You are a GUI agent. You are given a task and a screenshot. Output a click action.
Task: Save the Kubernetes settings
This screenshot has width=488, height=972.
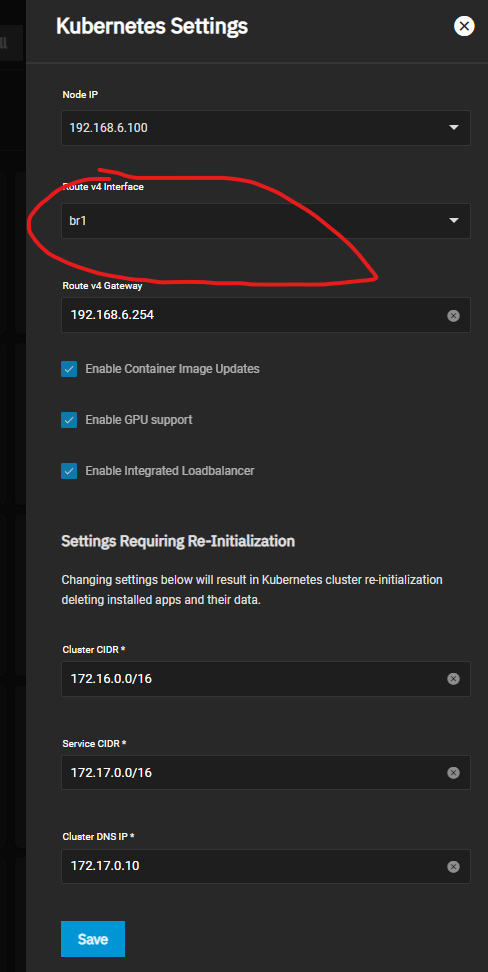coord(93,939)
